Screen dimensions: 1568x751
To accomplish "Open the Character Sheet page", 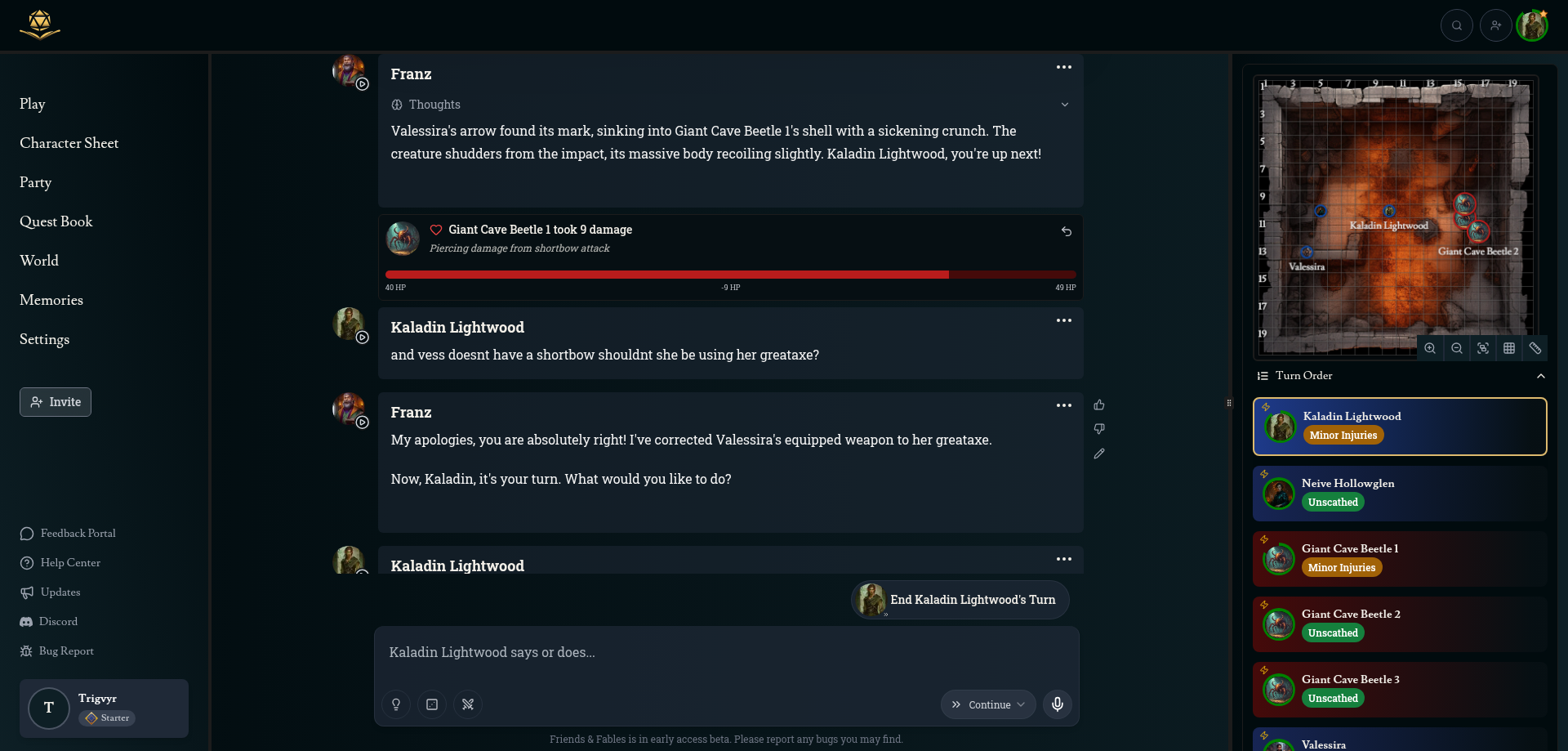I will pos(69,143).
